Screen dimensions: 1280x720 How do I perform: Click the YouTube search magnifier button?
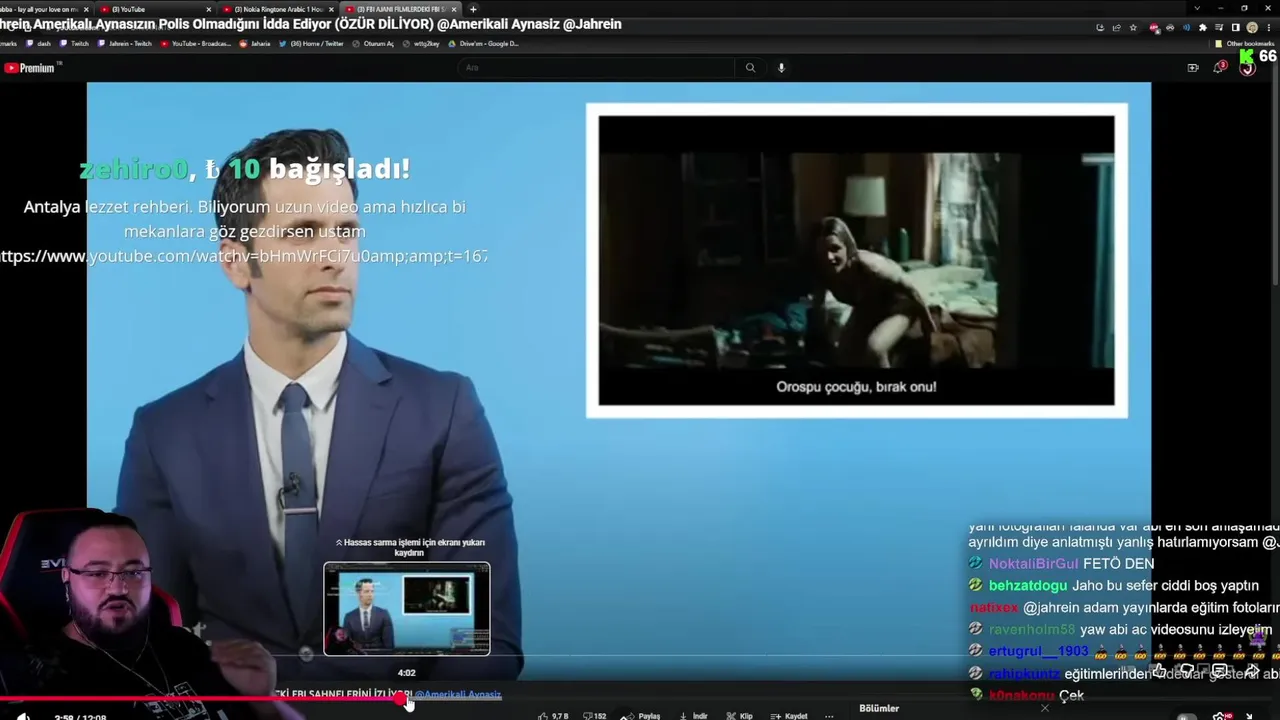[x=750, y=68]
